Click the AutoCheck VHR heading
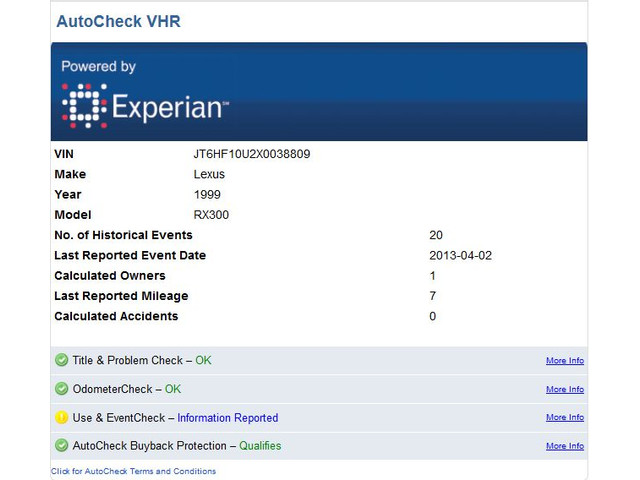Image resolution: width=640 pixels, height=480 pixels. pos(118,21)
